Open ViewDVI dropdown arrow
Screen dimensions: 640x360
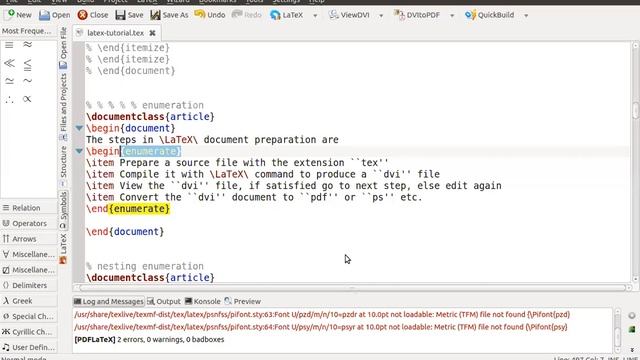(381, 16)
